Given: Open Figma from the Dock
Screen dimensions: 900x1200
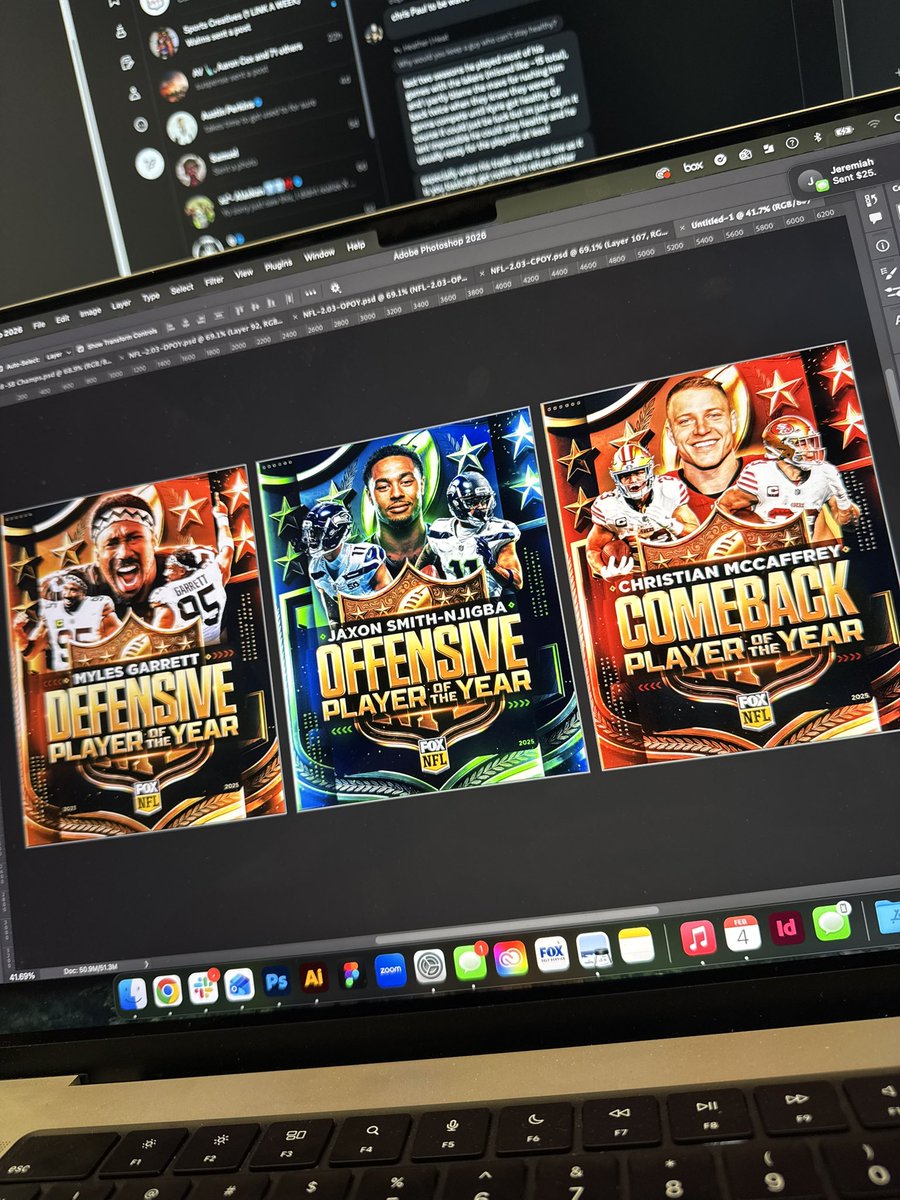Looking at the screenshot, I should pos(351,975).
